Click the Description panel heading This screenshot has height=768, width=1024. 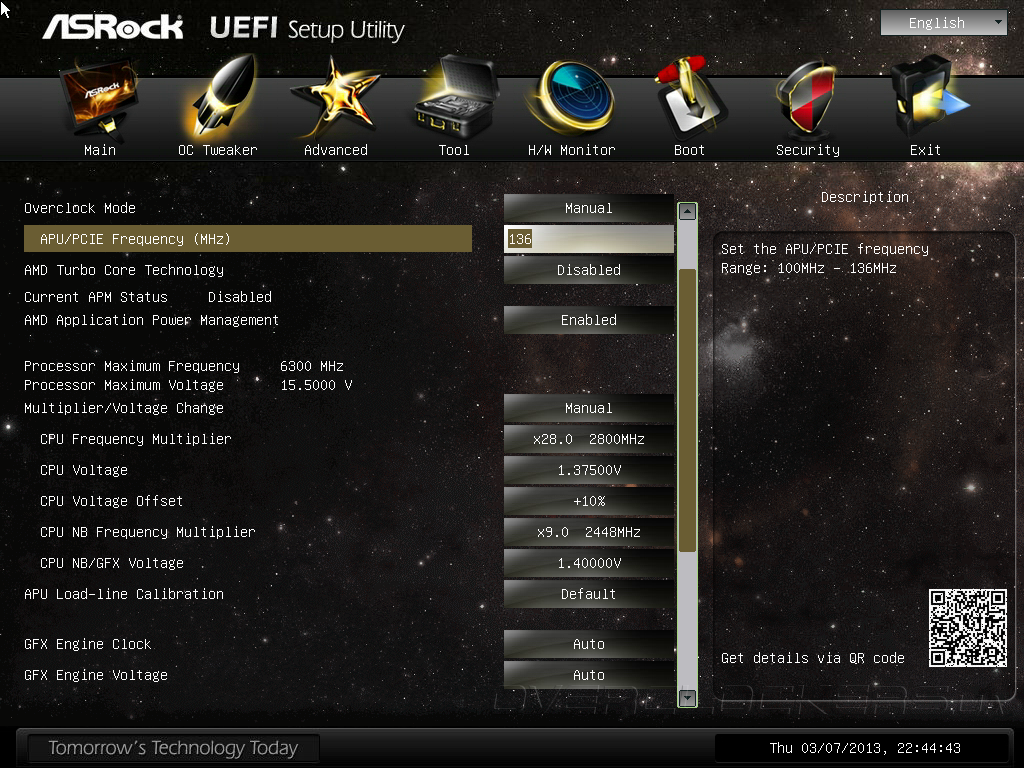click(x=864, y=197)
